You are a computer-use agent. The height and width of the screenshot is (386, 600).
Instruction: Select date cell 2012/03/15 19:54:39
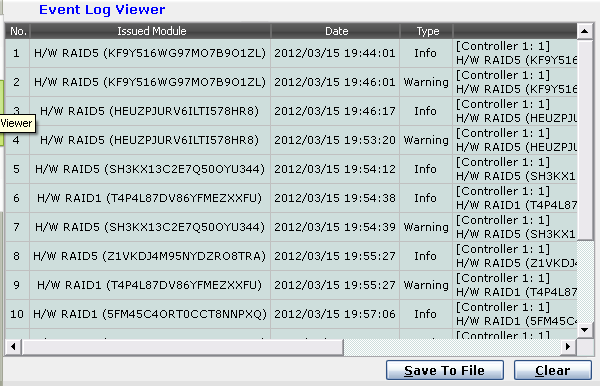coord(335,227)
